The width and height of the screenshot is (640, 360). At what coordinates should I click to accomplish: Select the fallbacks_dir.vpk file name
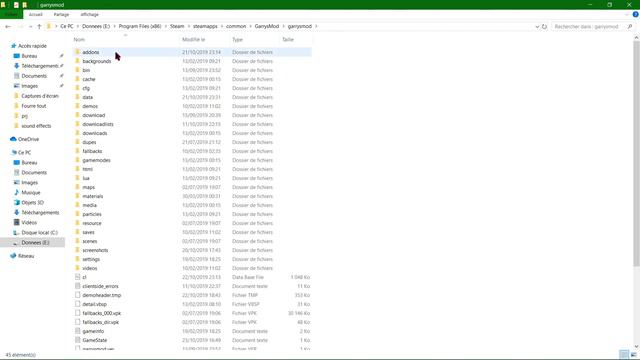click(100, 322)
